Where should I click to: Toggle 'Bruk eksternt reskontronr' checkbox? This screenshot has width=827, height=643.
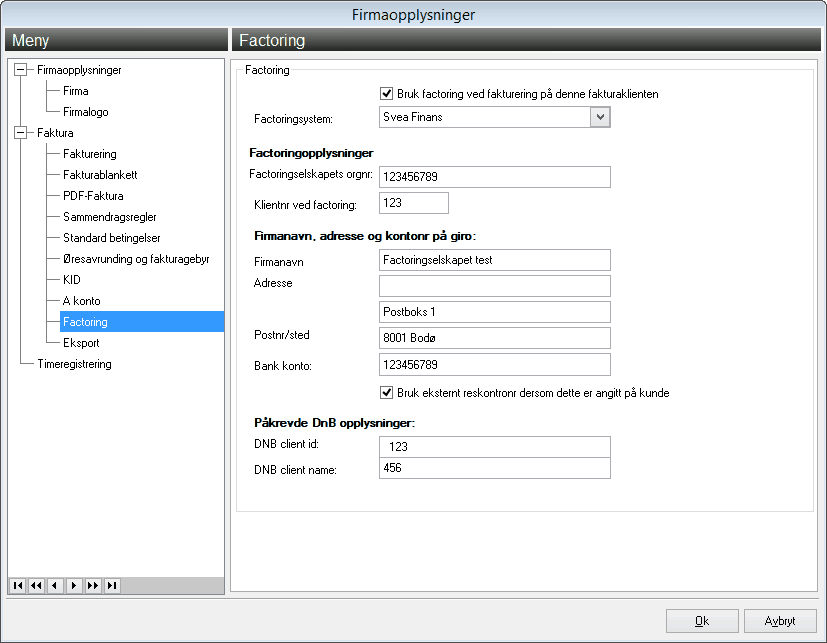coord(386,393)
